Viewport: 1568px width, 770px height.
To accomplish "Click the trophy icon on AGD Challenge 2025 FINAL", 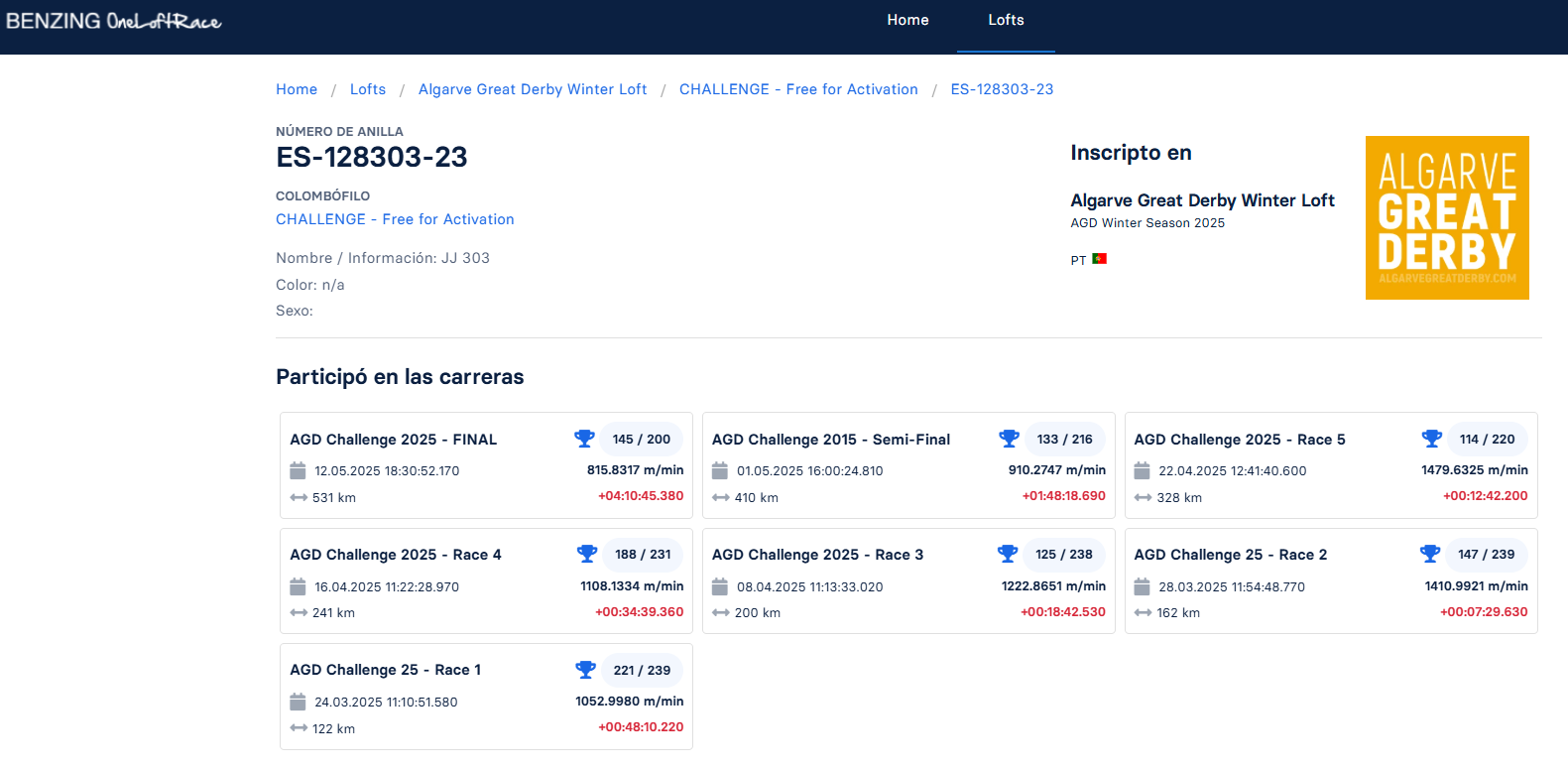I will pyautogui.click(x=584, y=439).
